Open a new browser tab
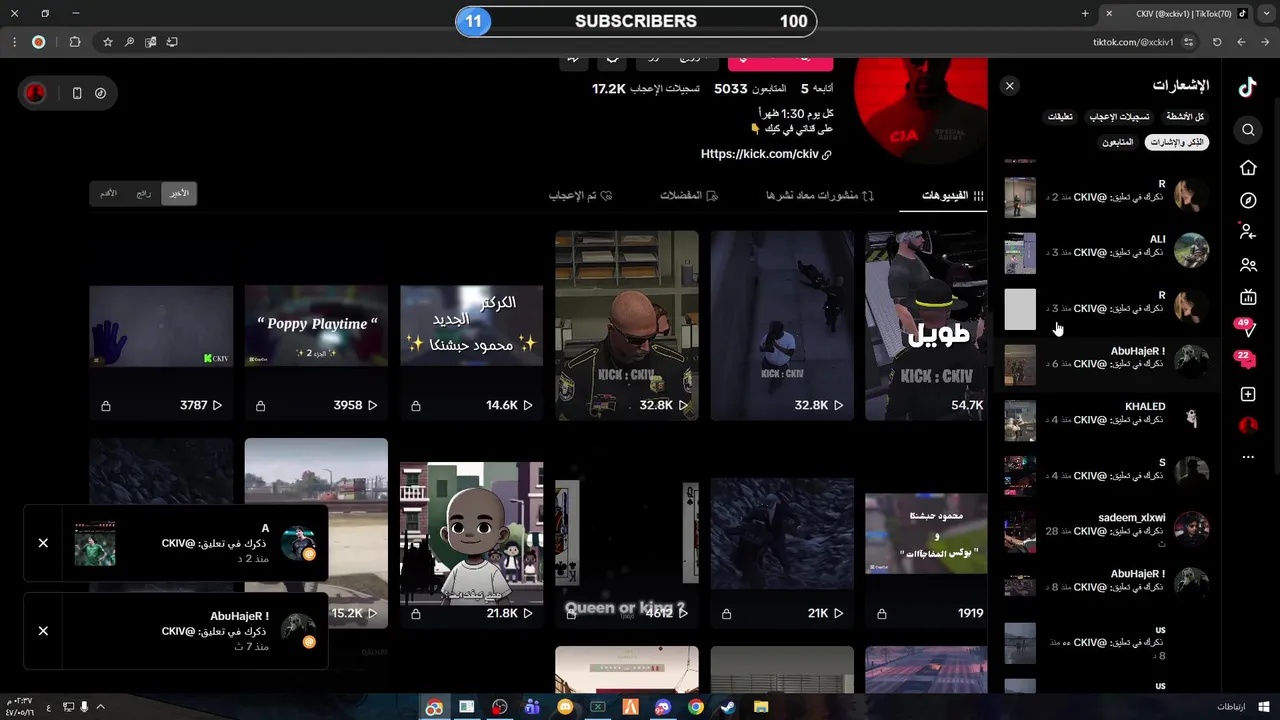Screen dimensions: 1280x720 point(1085,14)
